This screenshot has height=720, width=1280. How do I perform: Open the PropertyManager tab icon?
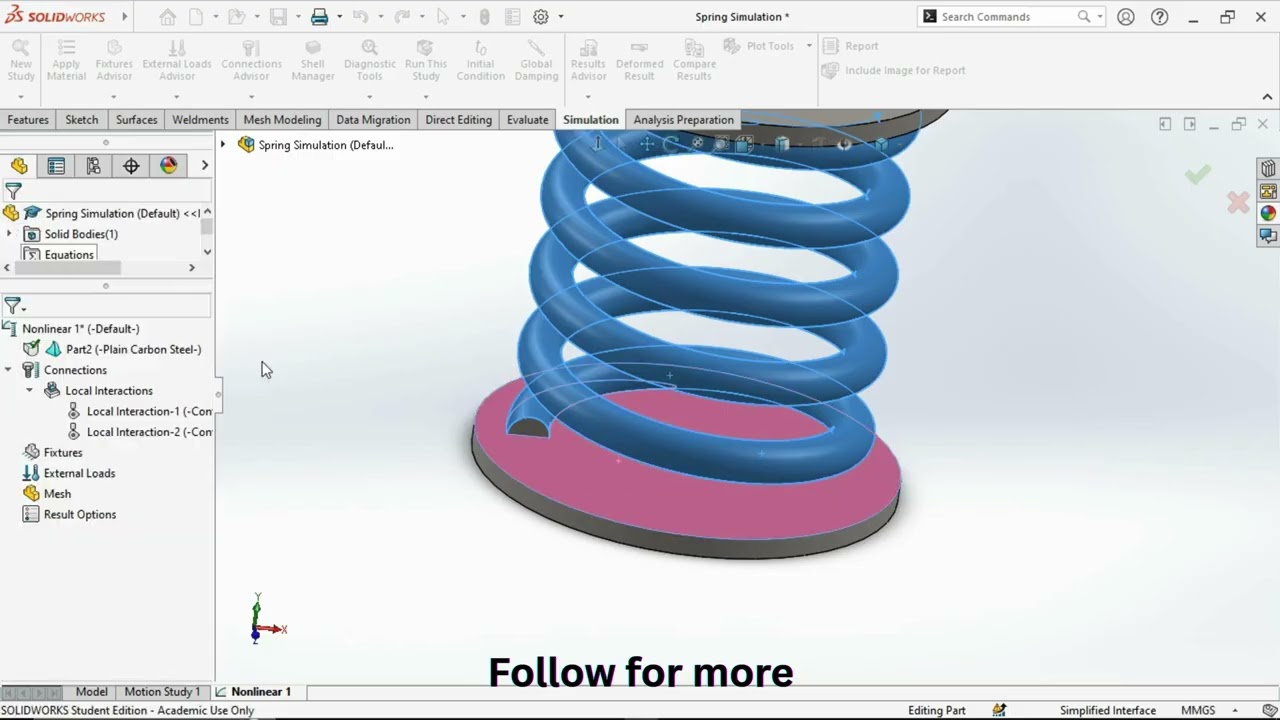click(56, 166)
